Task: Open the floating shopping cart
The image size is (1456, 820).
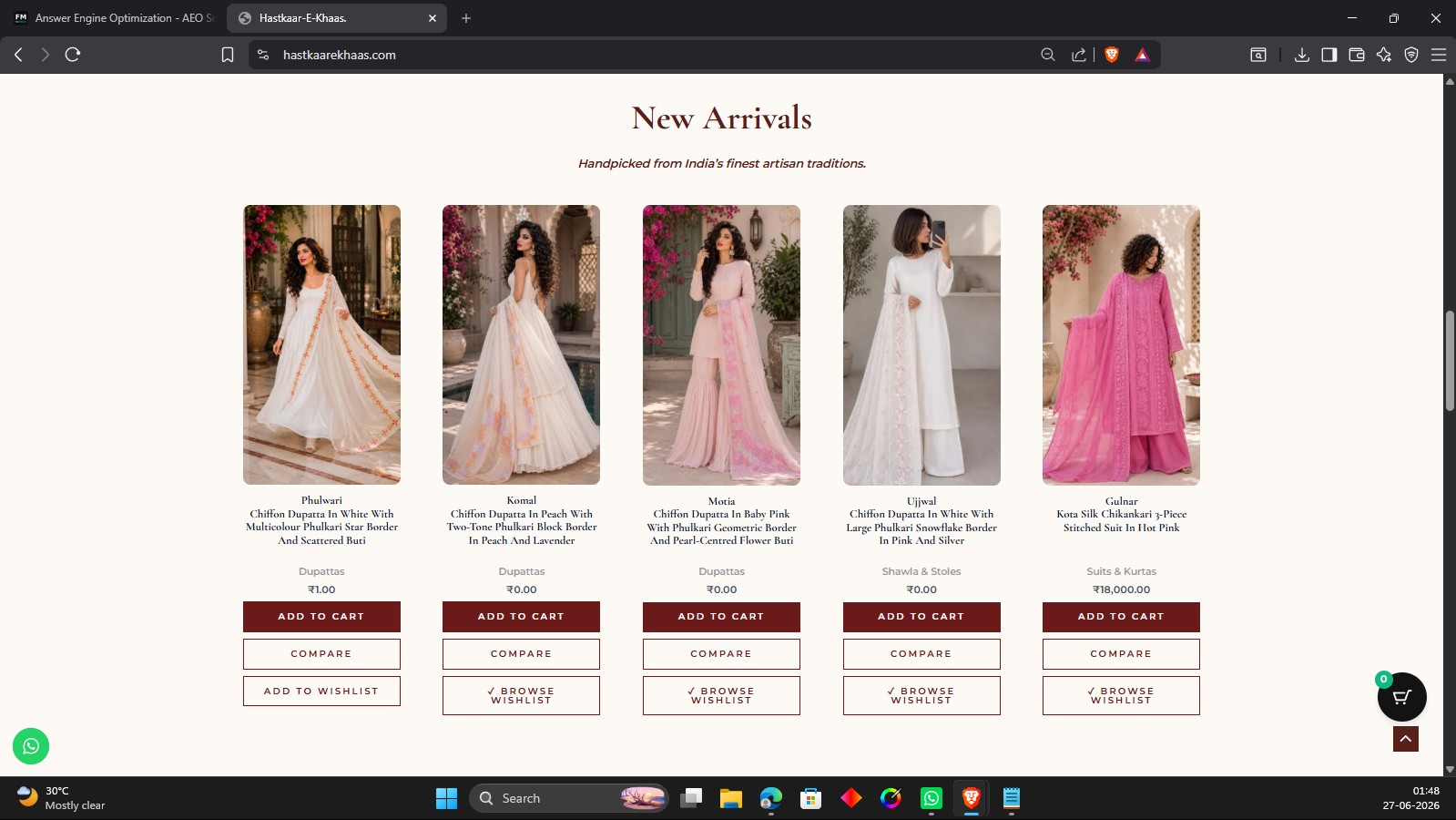Action: [x=1402, y=697]
